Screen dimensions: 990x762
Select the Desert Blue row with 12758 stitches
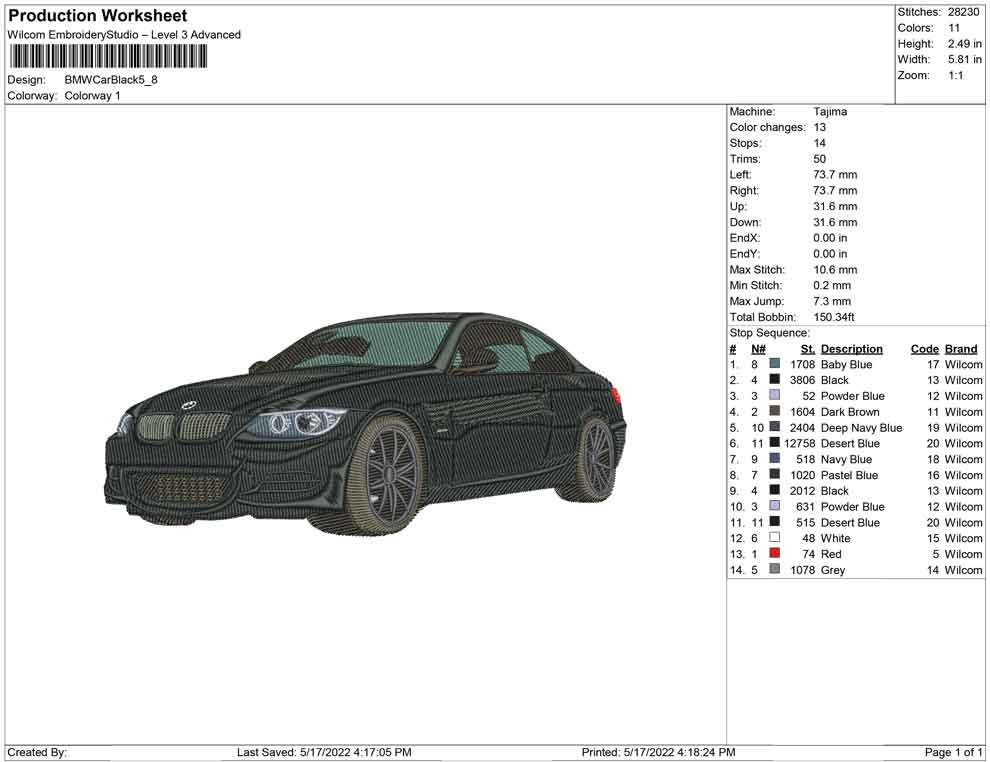tap(850, 444)
